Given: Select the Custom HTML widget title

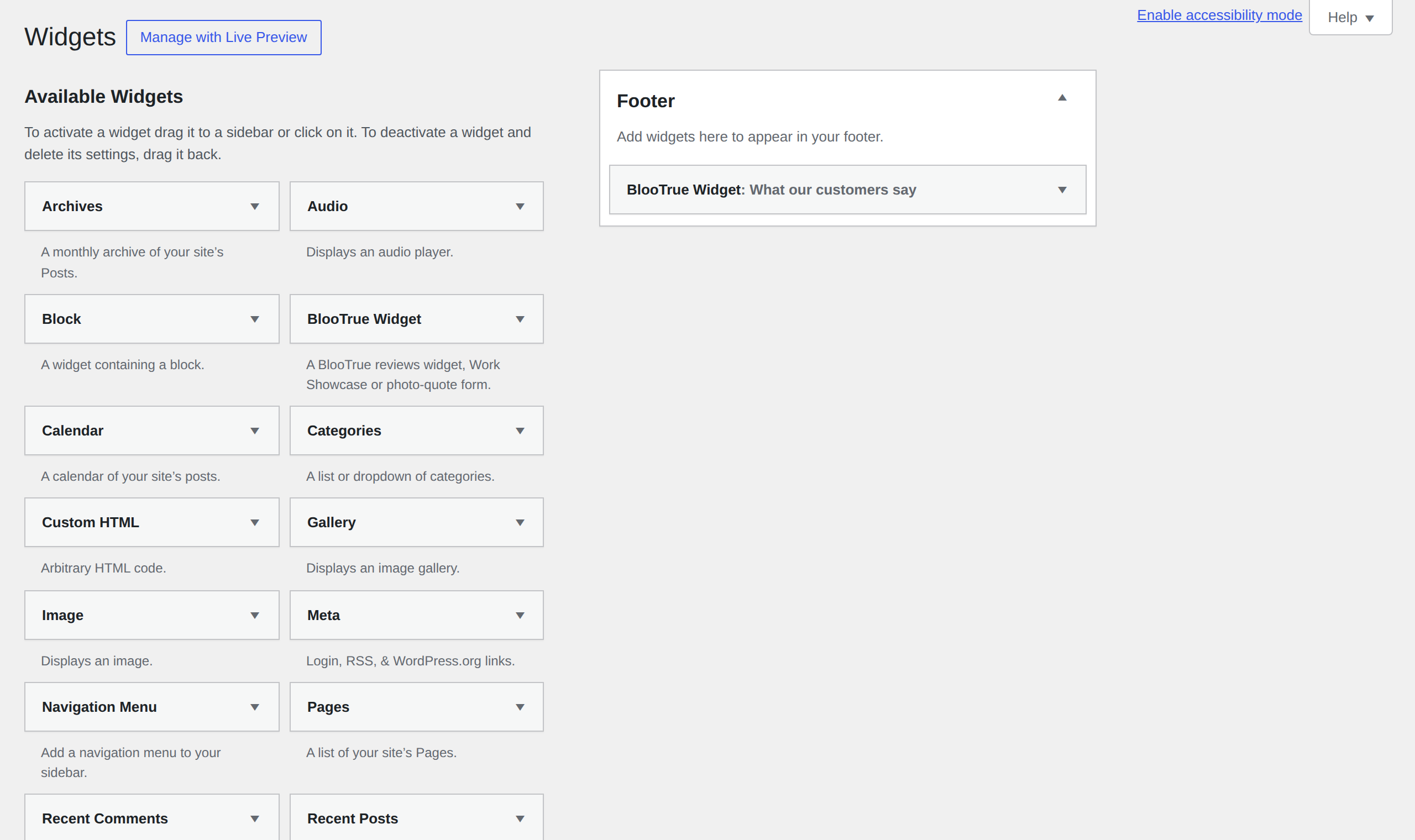Looking at the screenshot, I should [91, 522].
